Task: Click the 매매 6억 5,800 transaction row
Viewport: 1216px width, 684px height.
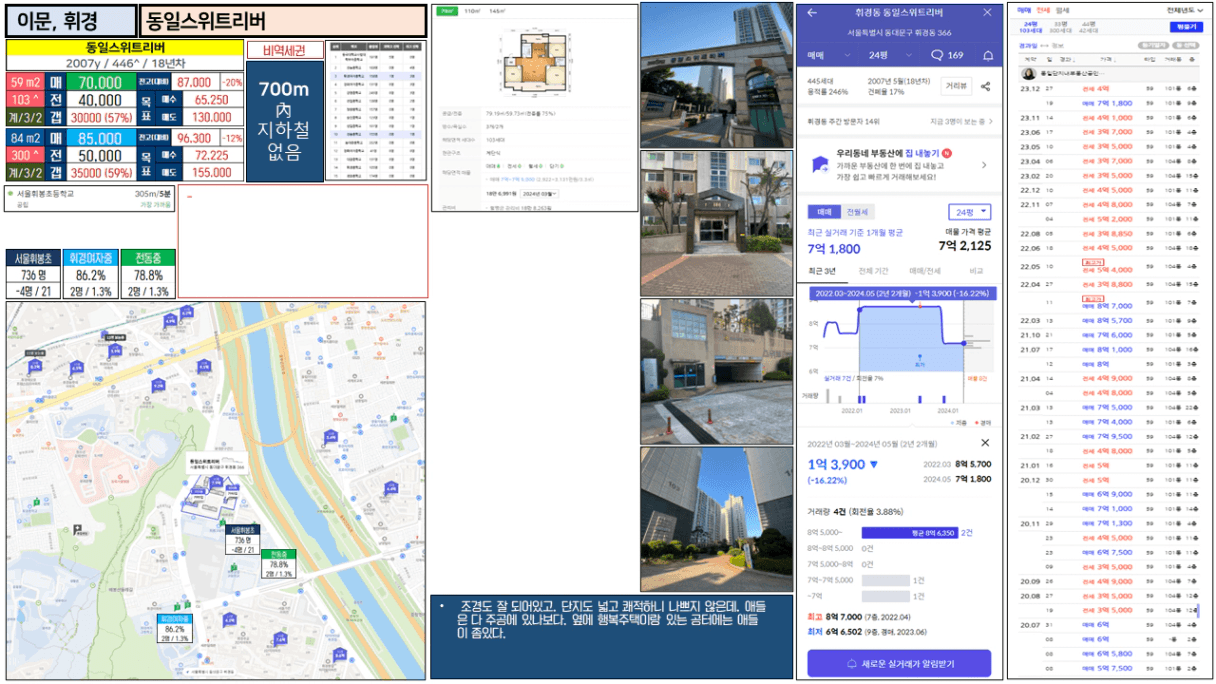Action: 1108,653
